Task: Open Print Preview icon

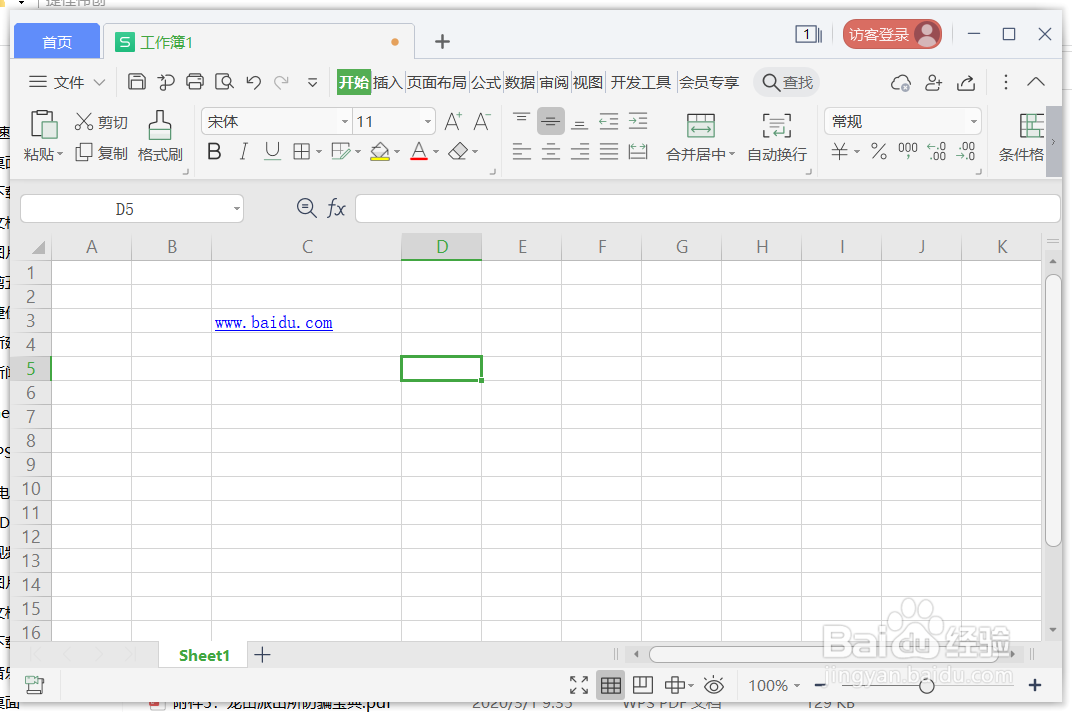Action: [224, 82]
